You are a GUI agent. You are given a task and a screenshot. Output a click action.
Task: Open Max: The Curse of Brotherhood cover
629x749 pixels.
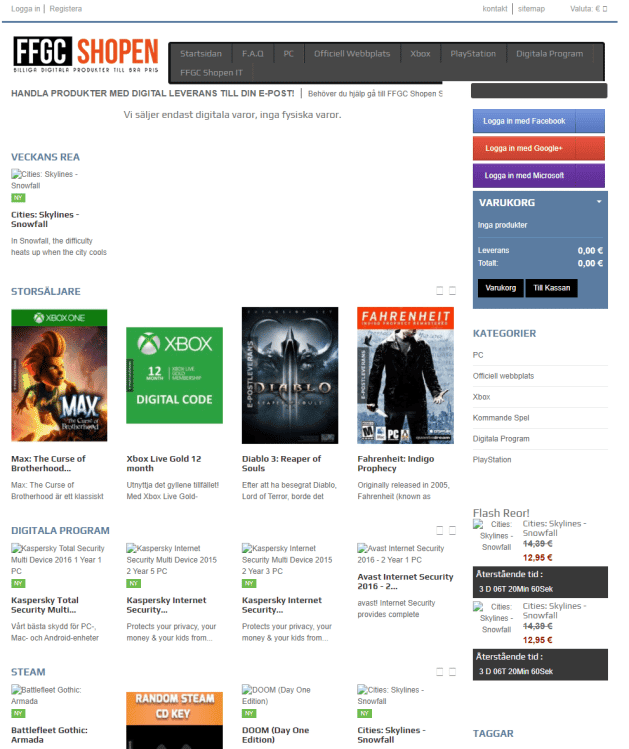coord(59,375)
